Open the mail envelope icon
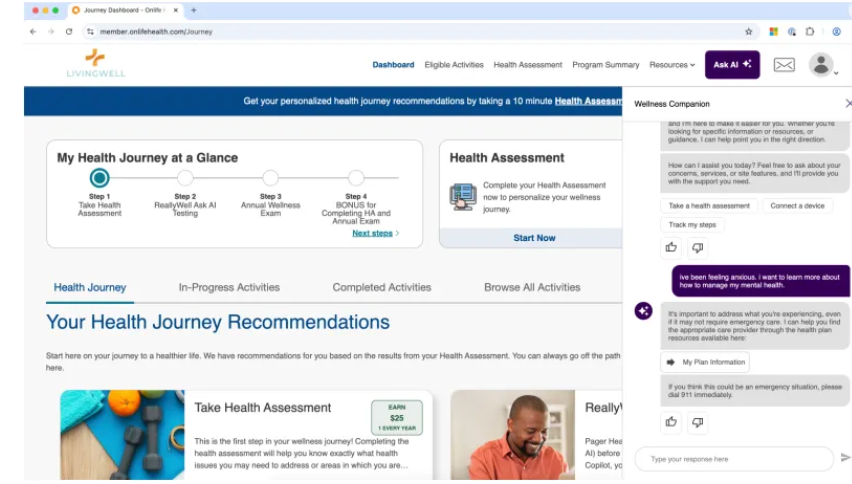Image resolution: width=852 pixels, height=484 pixels. point(784,65)
